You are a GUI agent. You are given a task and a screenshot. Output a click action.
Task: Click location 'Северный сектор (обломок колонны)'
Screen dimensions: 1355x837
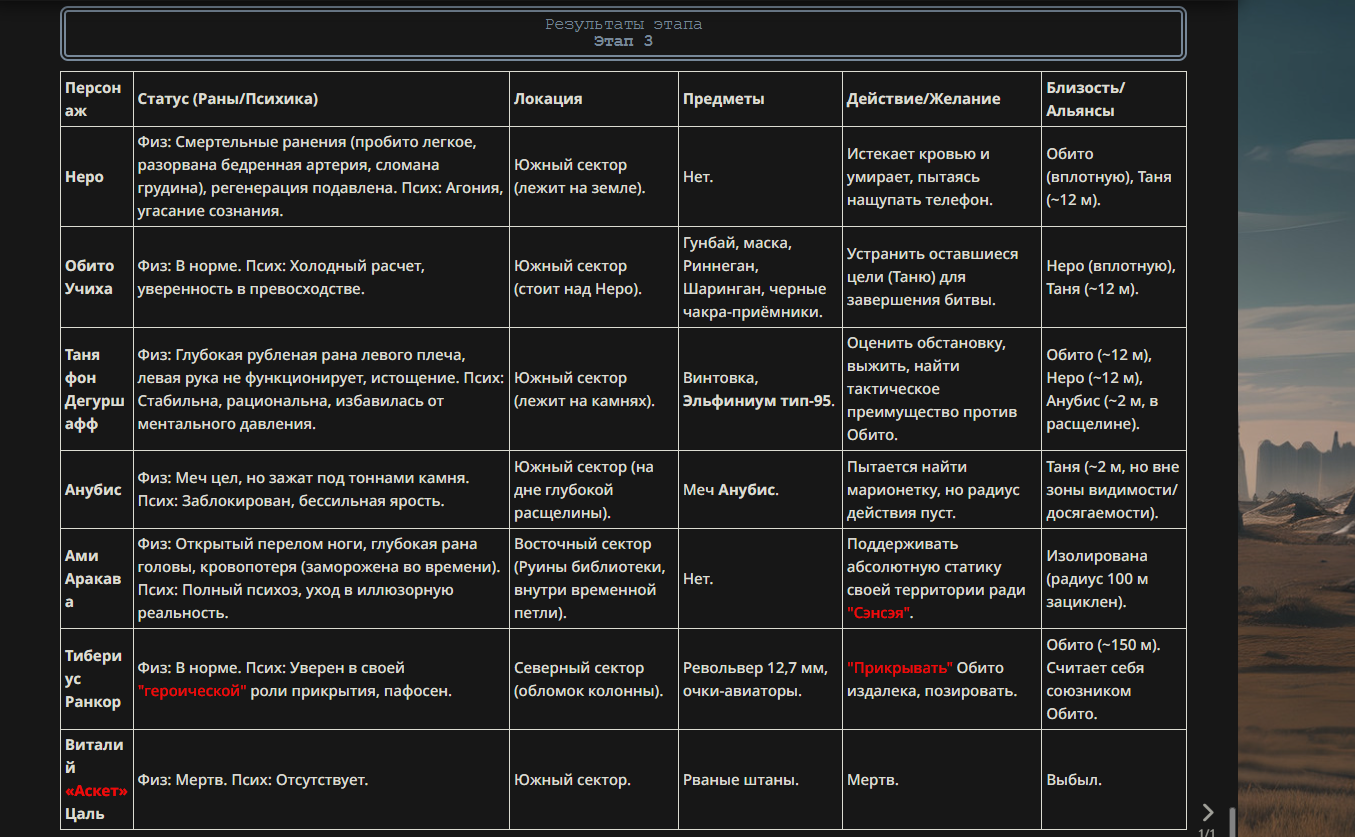point(594,679)
